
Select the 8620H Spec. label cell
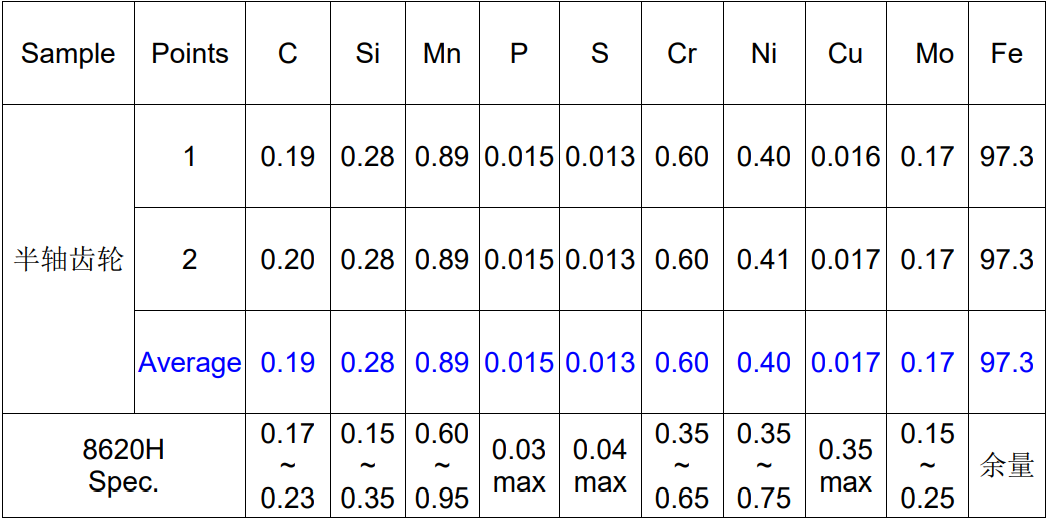pyautogui.click(x=123, y=466)
